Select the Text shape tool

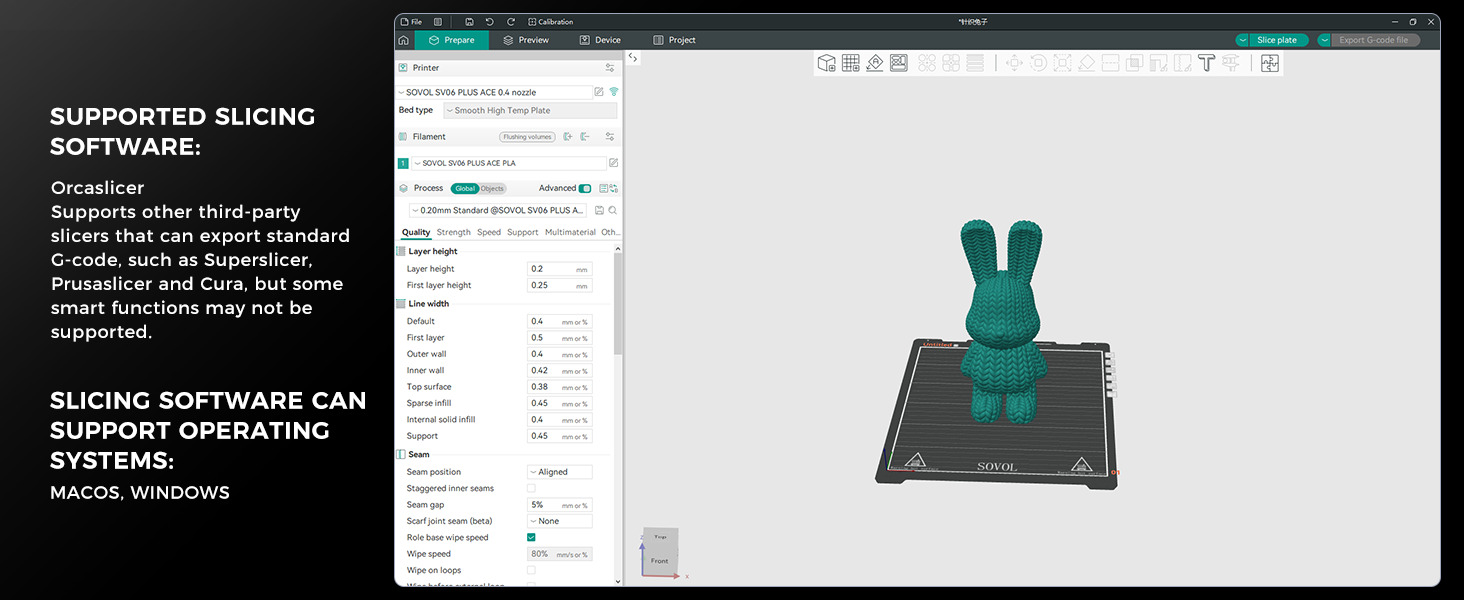tap(1206, 63)
